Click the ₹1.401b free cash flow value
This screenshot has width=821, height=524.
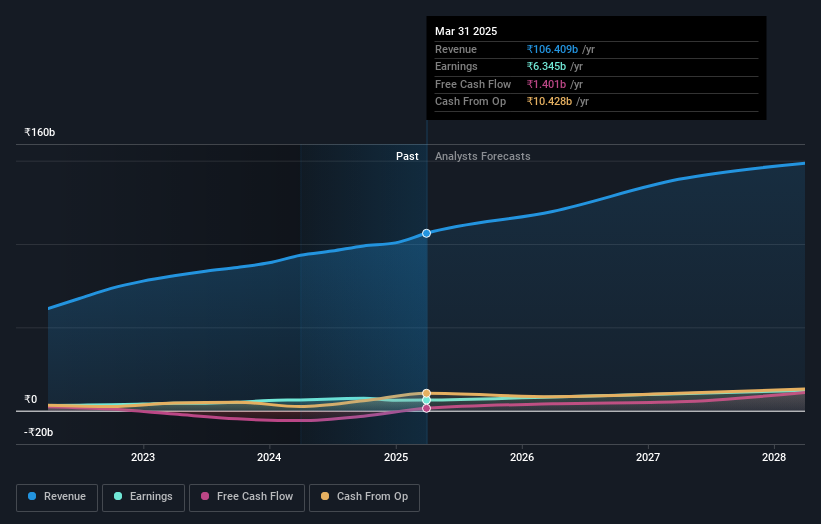546,84
